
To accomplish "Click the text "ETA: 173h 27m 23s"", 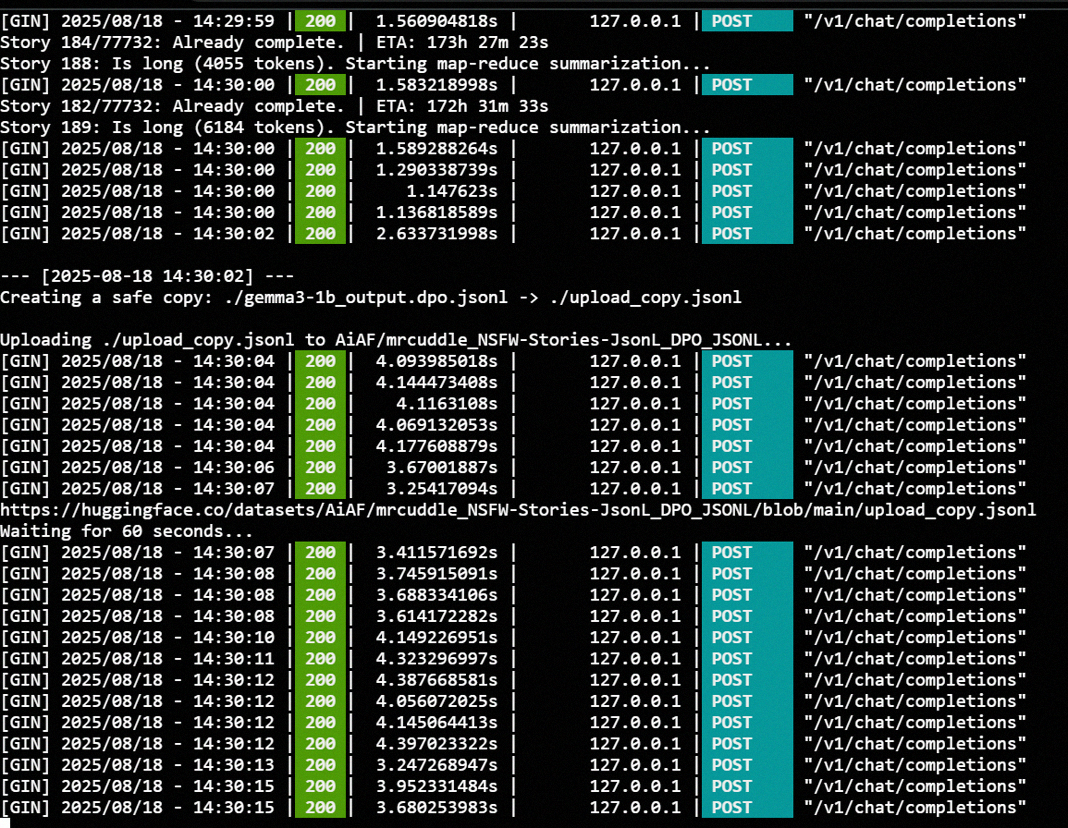I will point(462,42).
